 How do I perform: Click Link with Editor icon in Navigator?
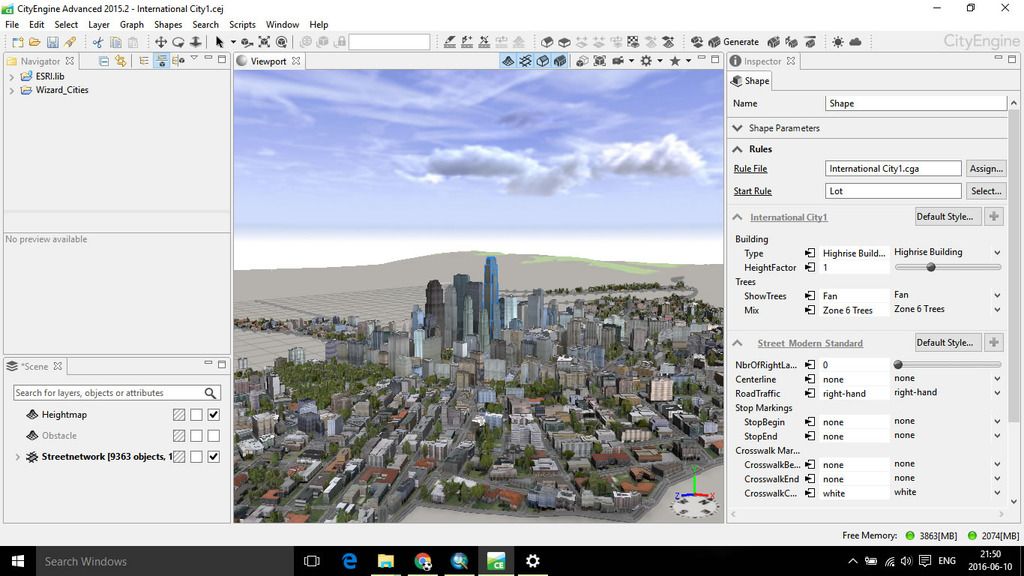pos(120,61)
